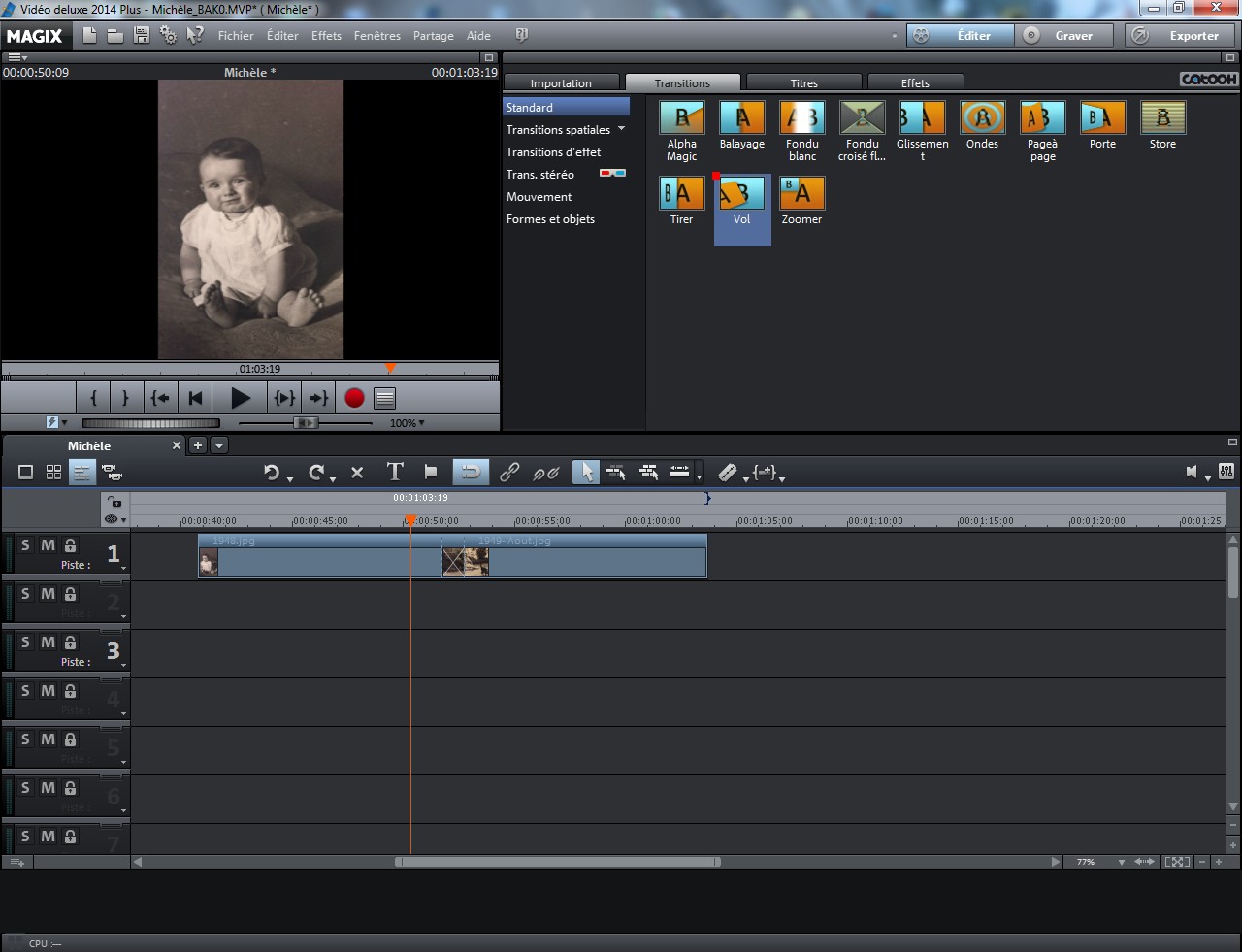Screen dimensions: 1242x952
Task: Solo track 3 with S button
Action: pos(26,642)
